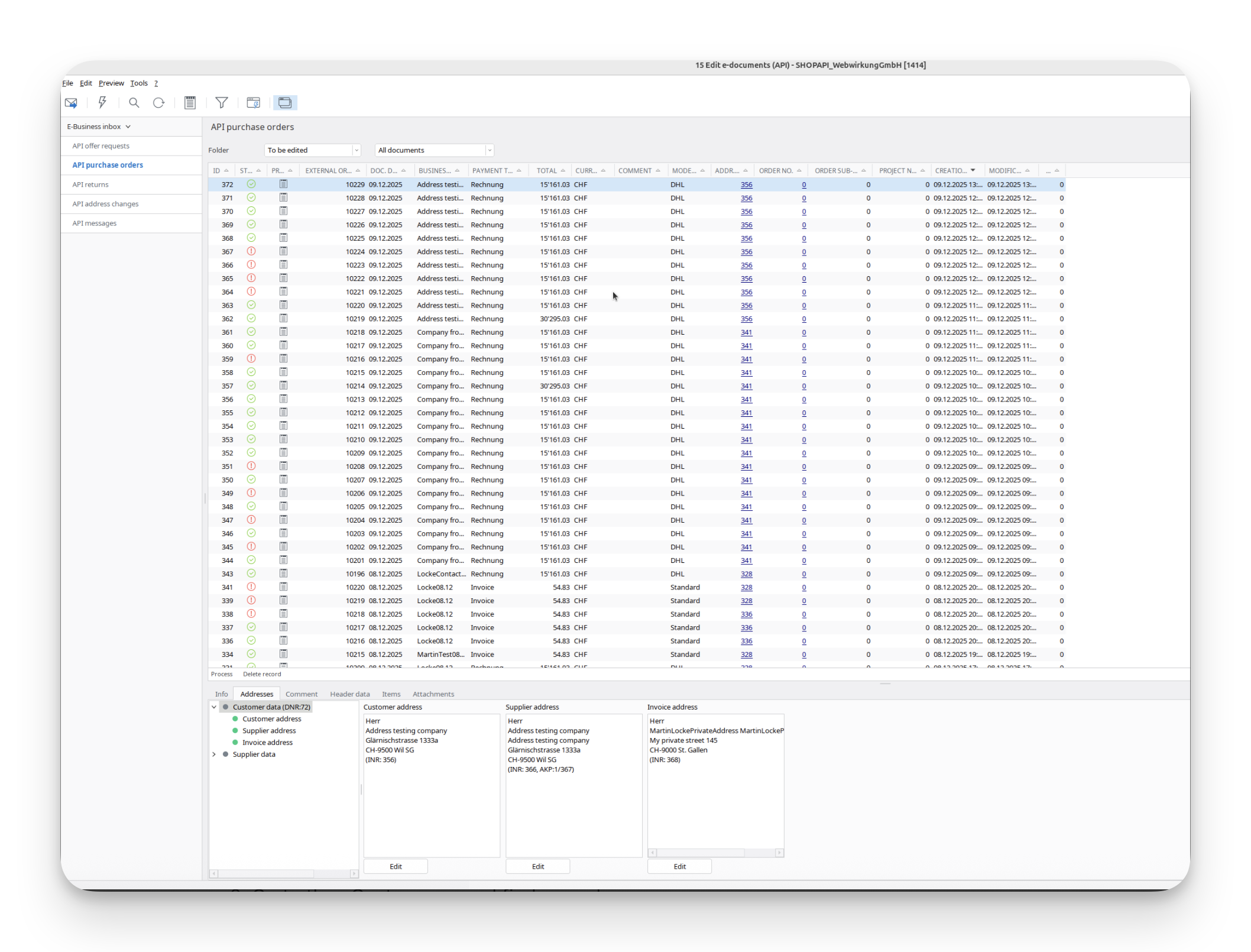
Task: Click the envelope send/receive toolbar icon
Action: point(71,103)
